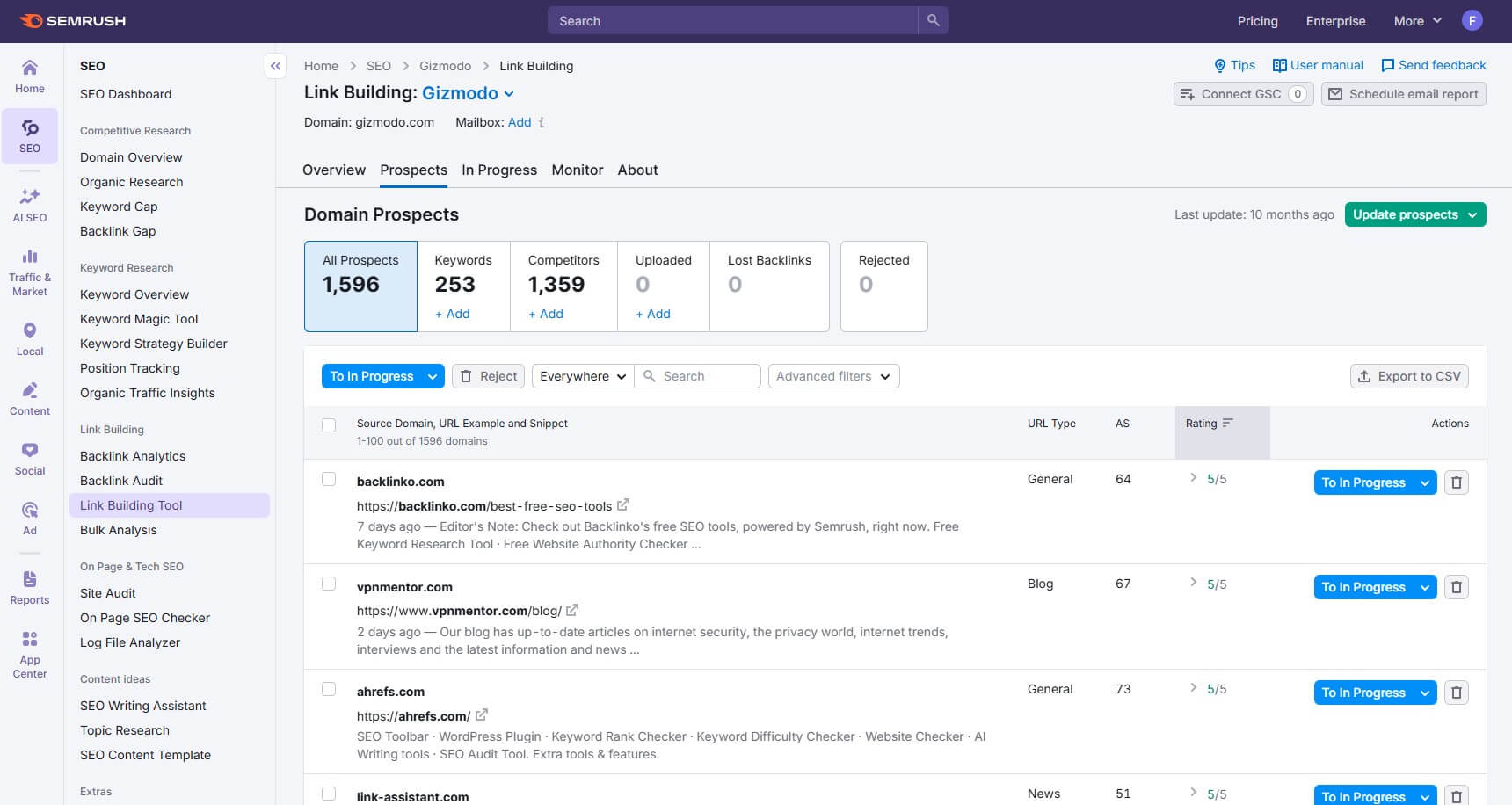Viewport: 1512px width, 805px height.
Task: Select the SEO section in the sidebar
Action: click(29, 136)
